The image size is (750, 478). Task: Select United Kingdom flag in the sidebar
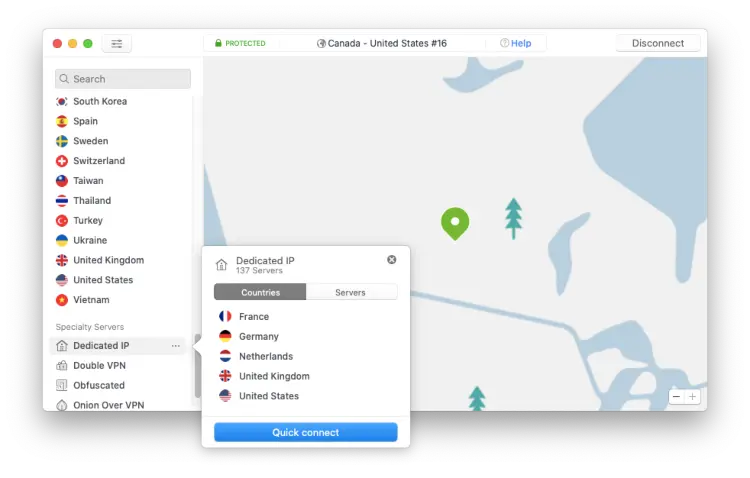62,260
